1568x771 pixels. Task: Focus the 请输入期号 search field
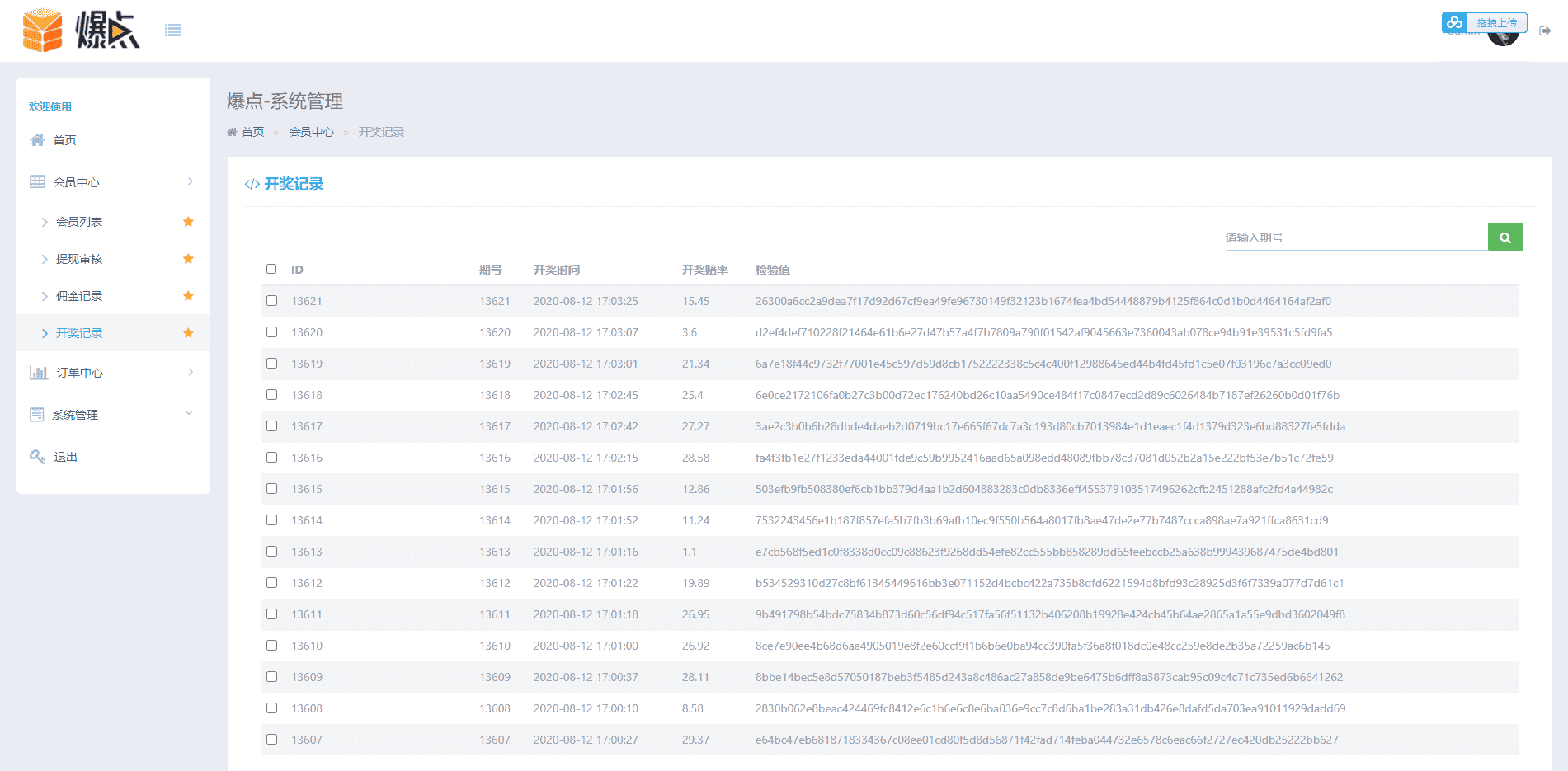(x=1354, y=237)
